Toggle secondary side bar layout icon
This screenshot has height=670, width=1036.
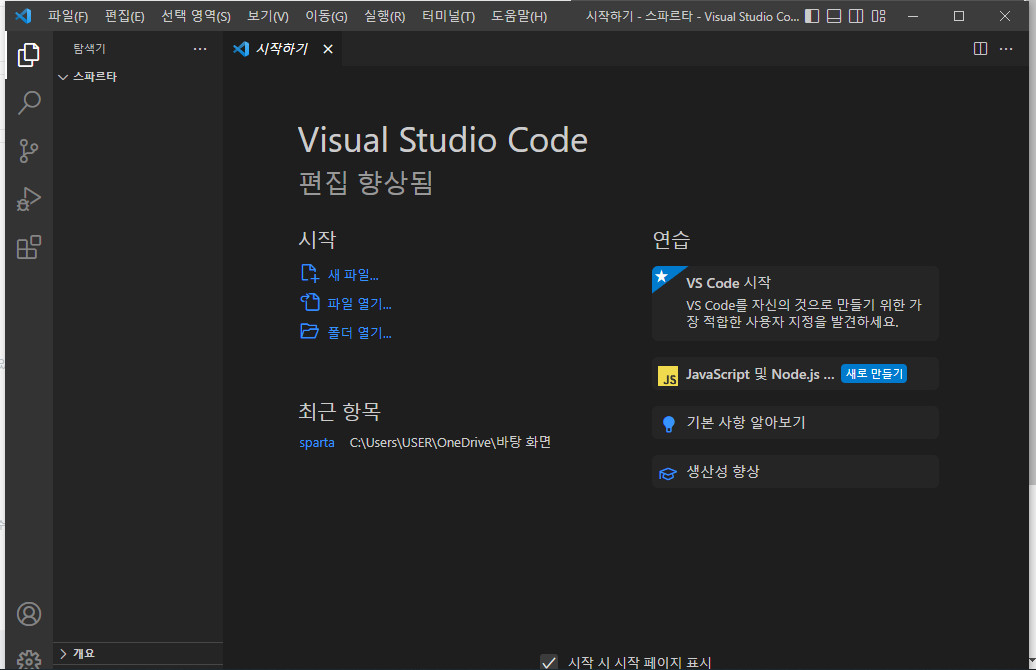856,16
